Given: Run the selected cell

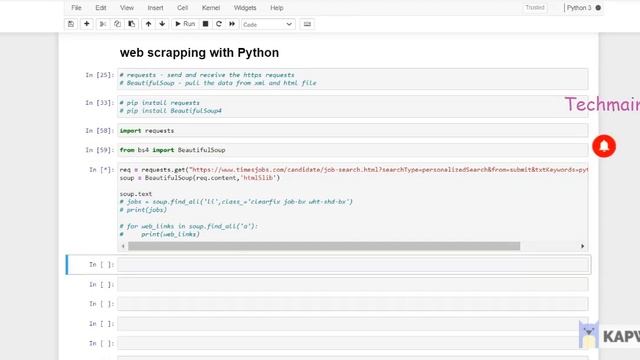Looking at the screenshot, I should coord(185,24).
